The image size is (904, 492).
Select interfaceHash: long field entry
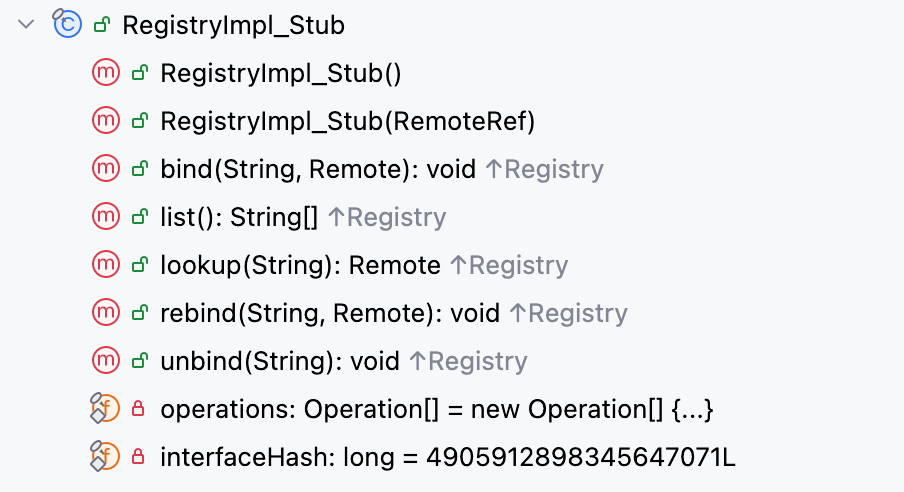click(447, 457)
